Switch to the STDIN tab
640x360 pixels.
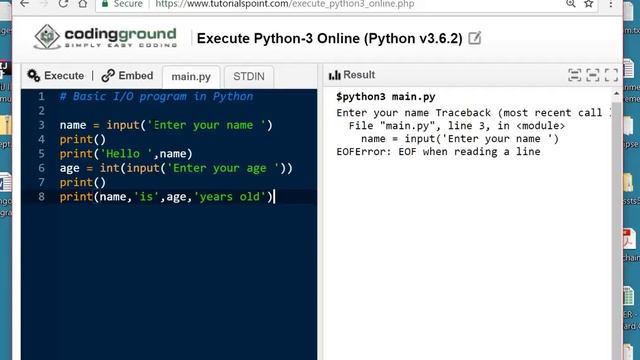(x=249, y=77)
